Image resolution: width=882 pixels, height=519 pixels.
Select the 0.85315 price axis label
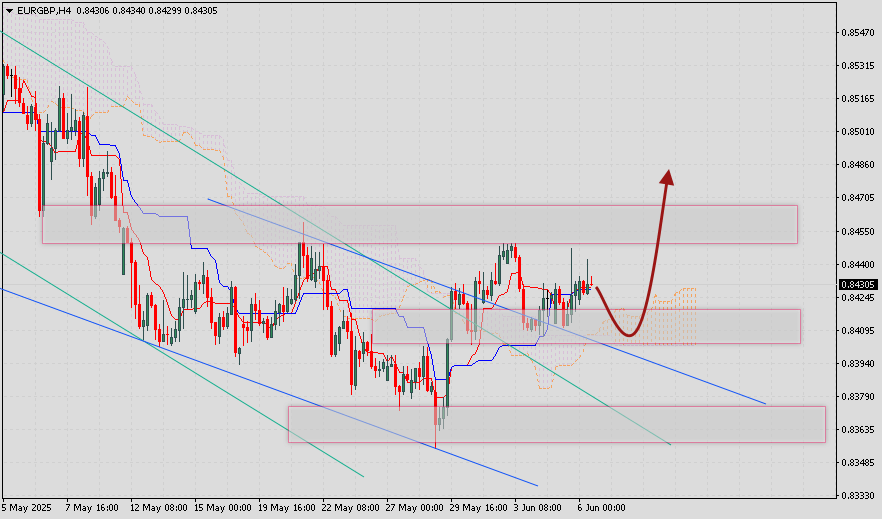pos(858,66)
